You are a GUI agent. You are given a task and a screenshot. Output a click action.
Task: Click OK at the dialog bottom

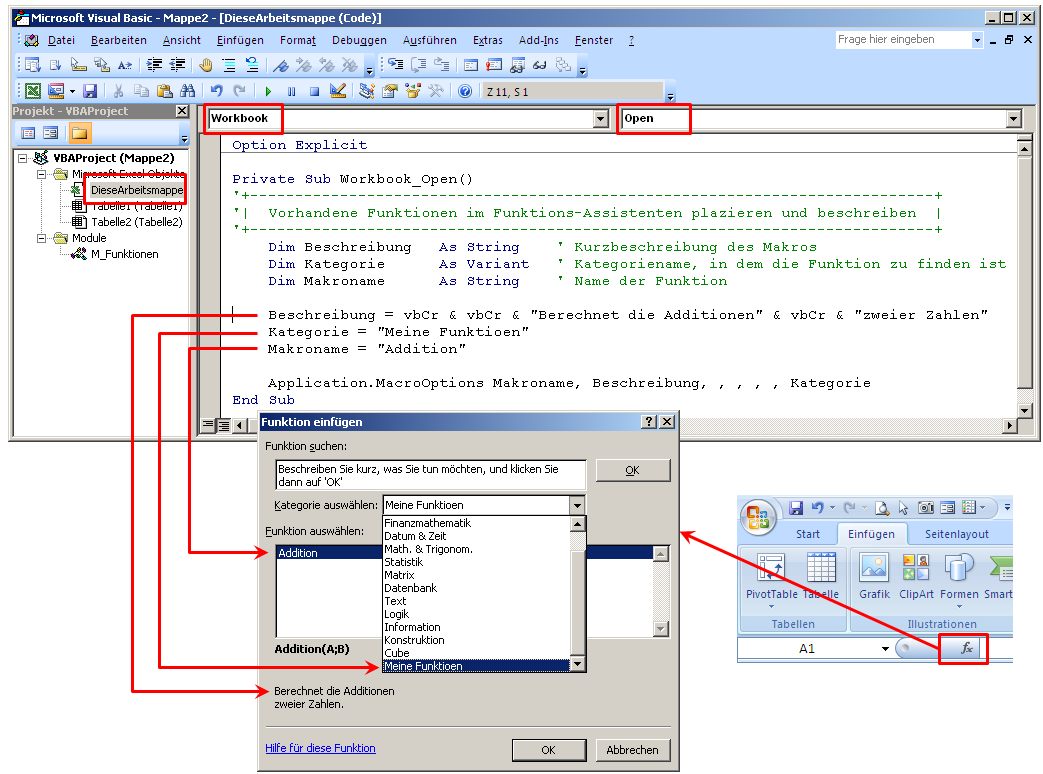549,750
